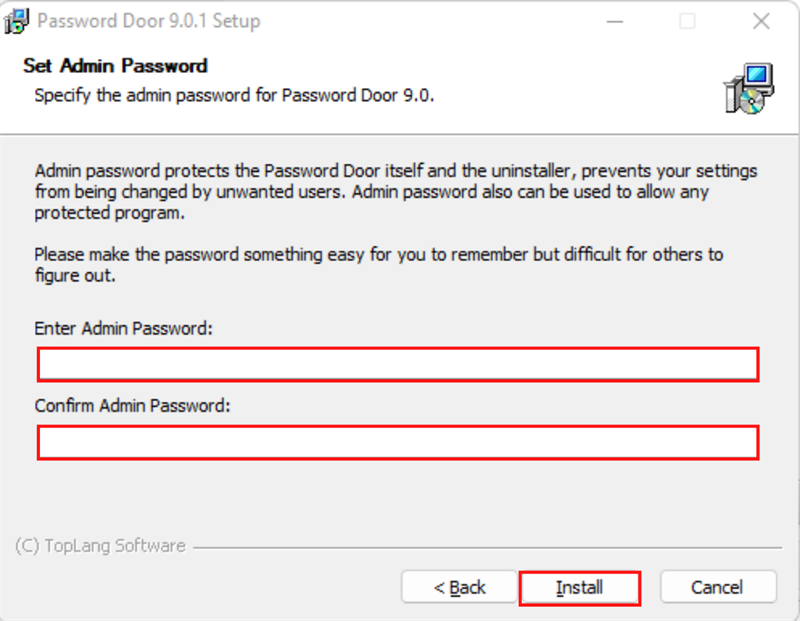Close the setup window
The width and height of the screenshot is (800, 621).
(x=761, y=21)
